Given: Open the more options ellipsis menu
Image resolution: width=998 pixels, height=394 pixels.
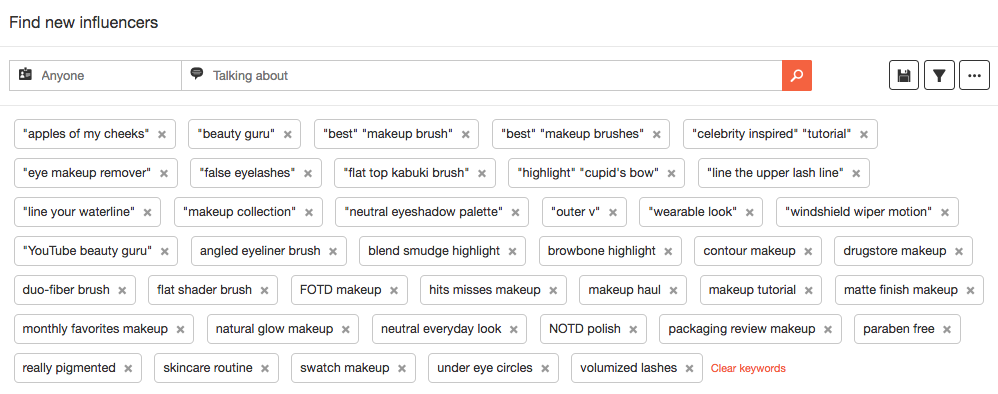Looking at the screenshot, I should pos(974,76).
